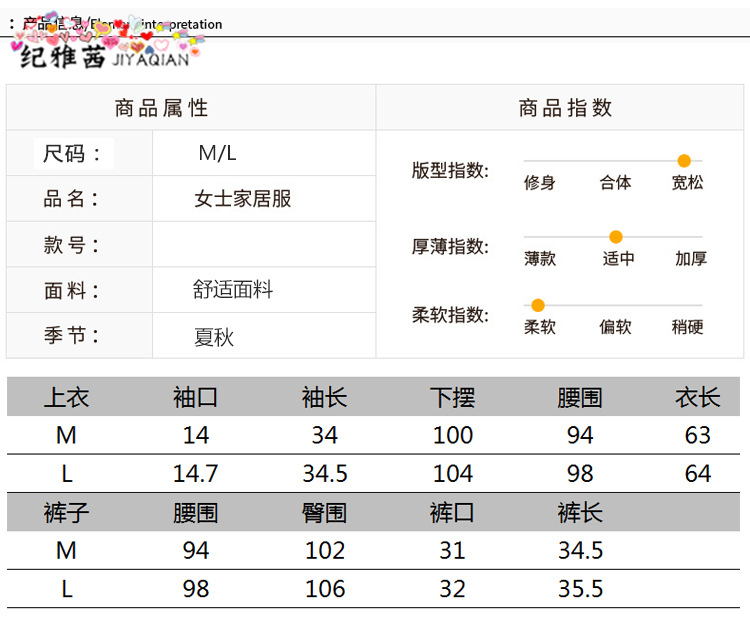Image resolution: width=750 pixels, height=620 pixels.
Task: Click the 102 hip value
Action: click(325, 550)
